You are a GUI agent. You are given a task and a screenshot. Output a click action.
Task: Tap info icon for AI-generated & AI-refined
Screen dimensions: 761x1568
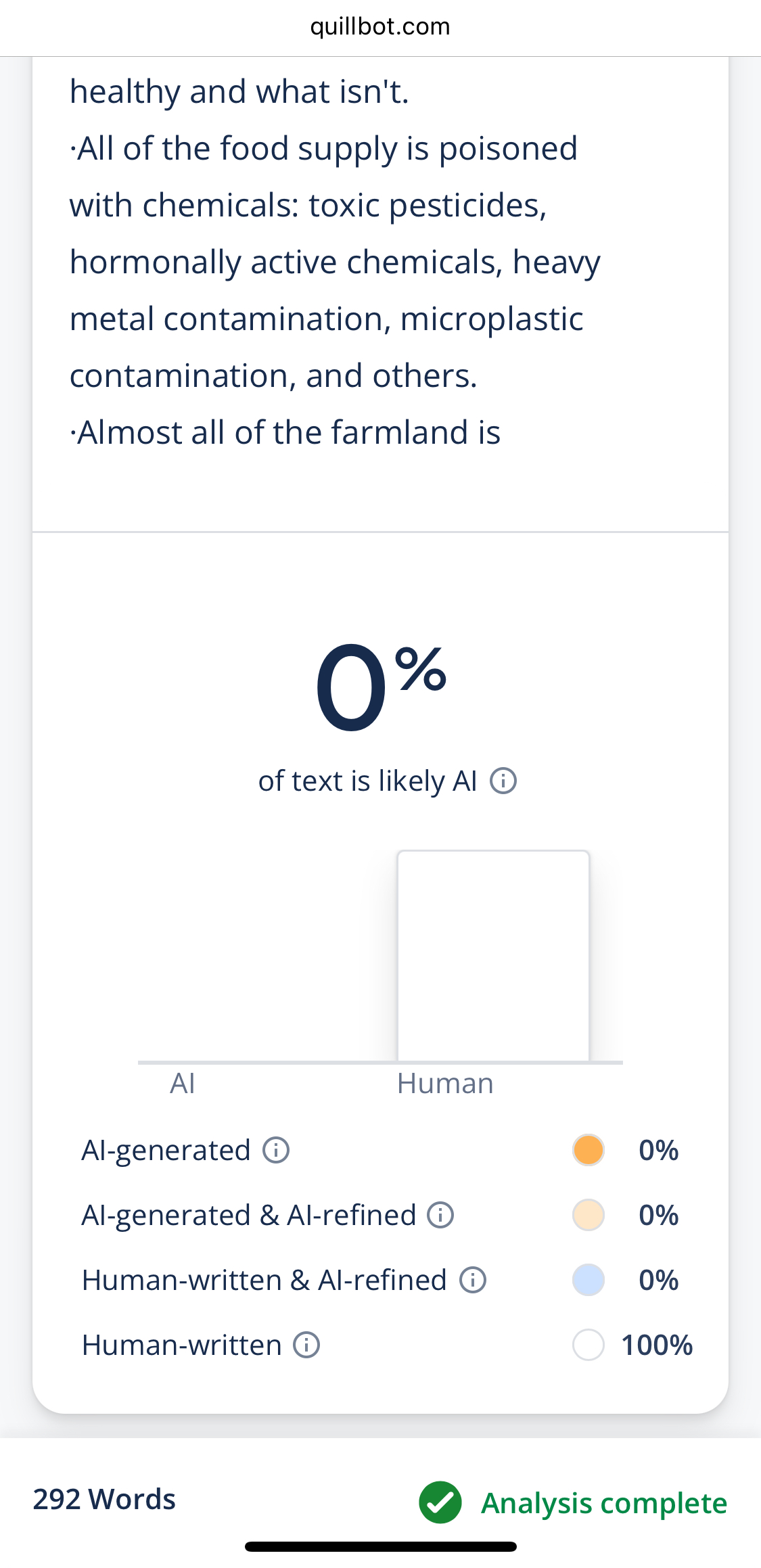point(440,1215)
